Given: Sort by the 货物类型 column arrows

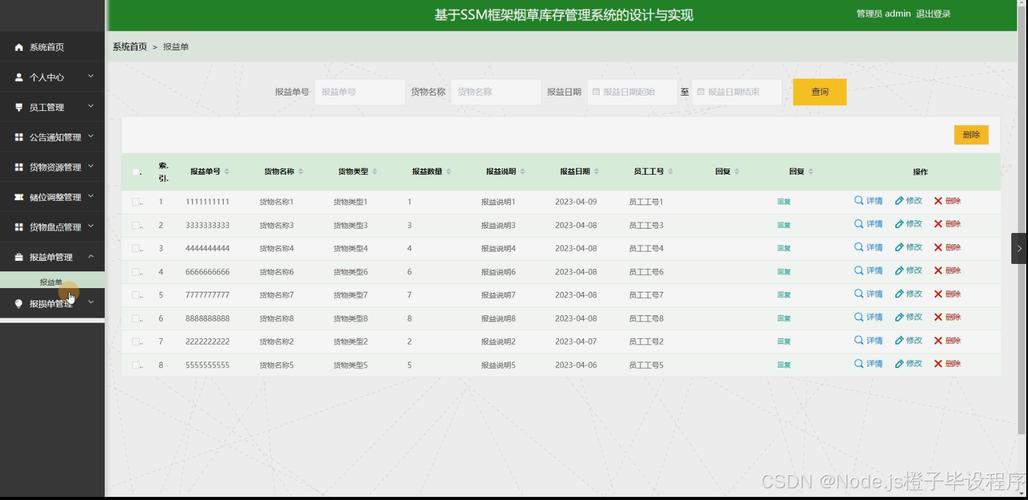Looking at the screenshot, I should (x=374, y=172).
